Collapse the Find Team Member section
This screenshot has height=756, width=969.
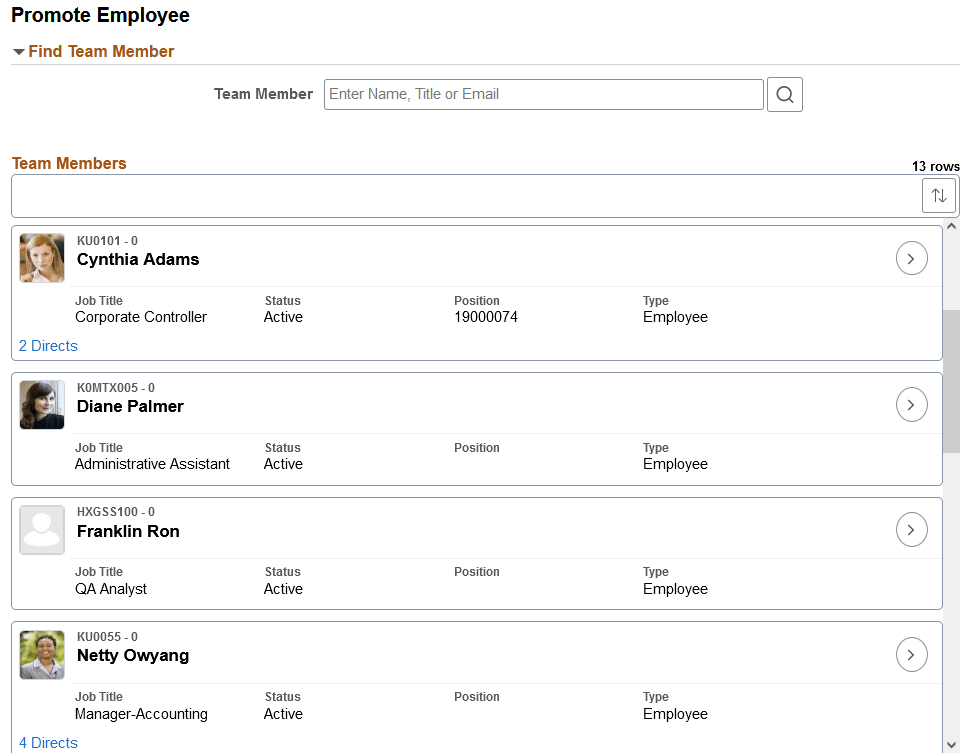tap(18, 51)
